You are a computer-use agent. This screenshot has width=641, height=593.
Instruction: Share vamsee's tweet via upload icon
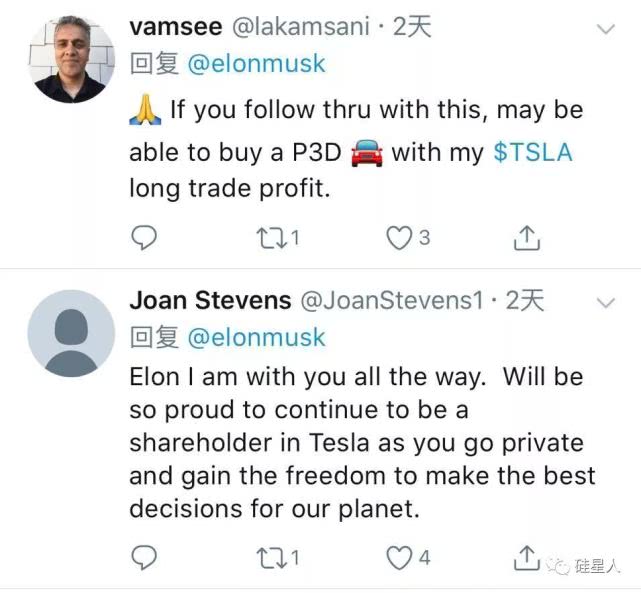[x=527, y=238]
